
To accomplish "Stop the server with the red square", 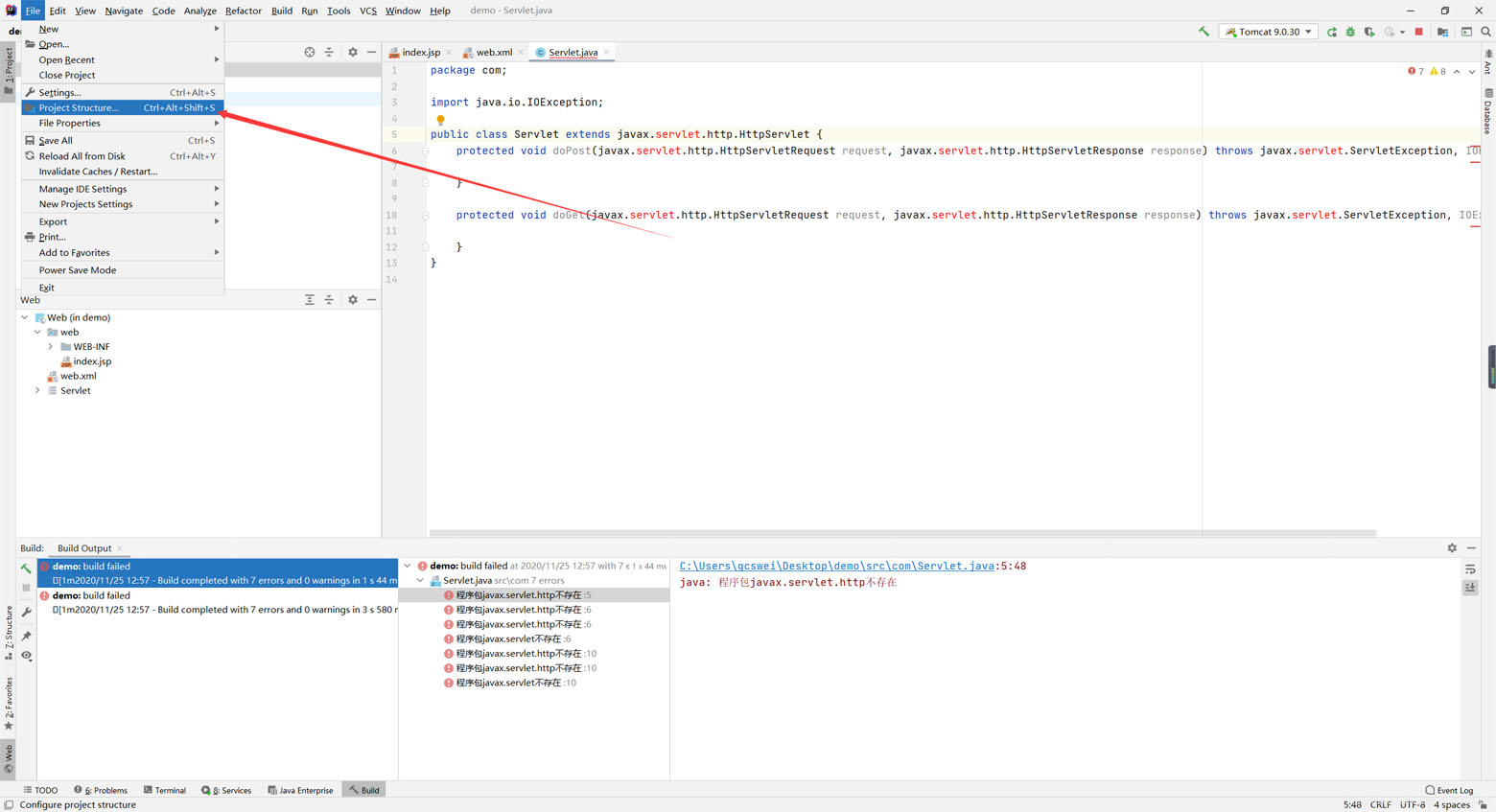I will (x=1419, y=32).
